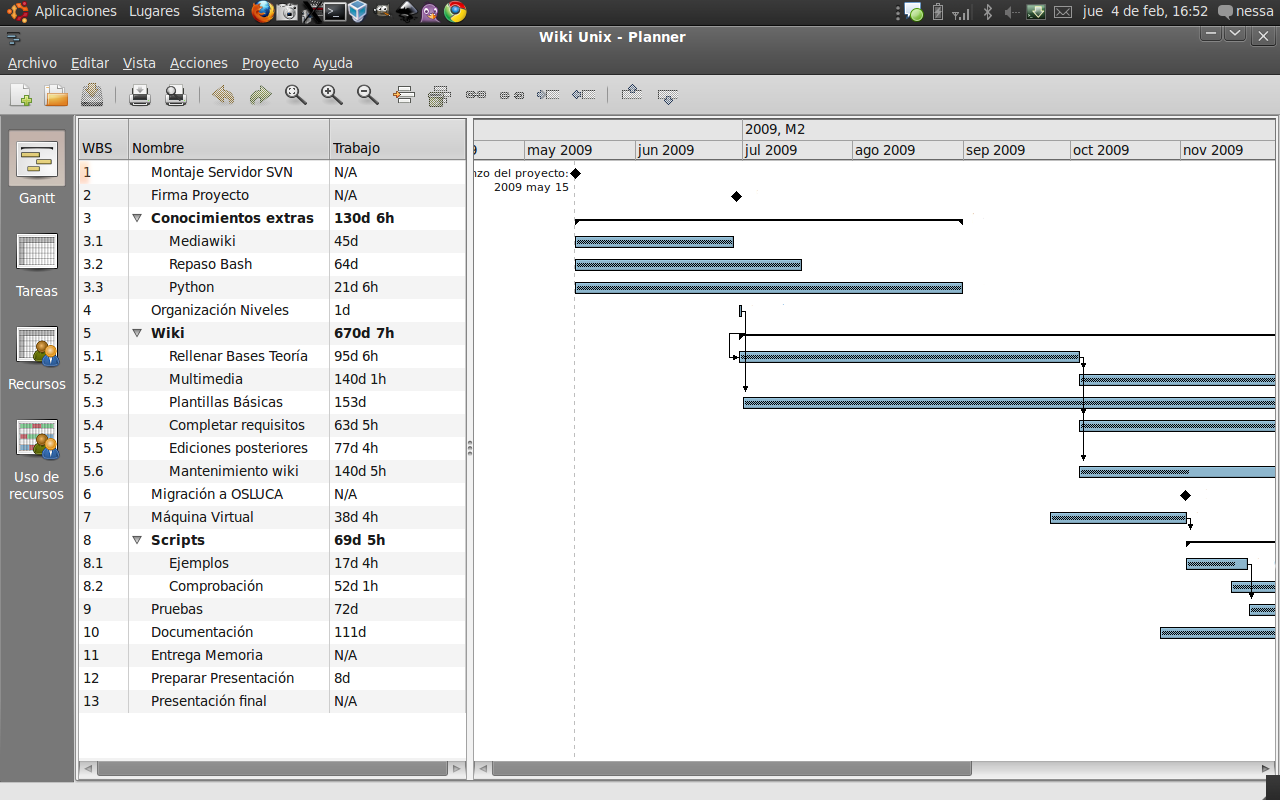Collapse the Conocimientos extras task group

click(x=137, y=217)
